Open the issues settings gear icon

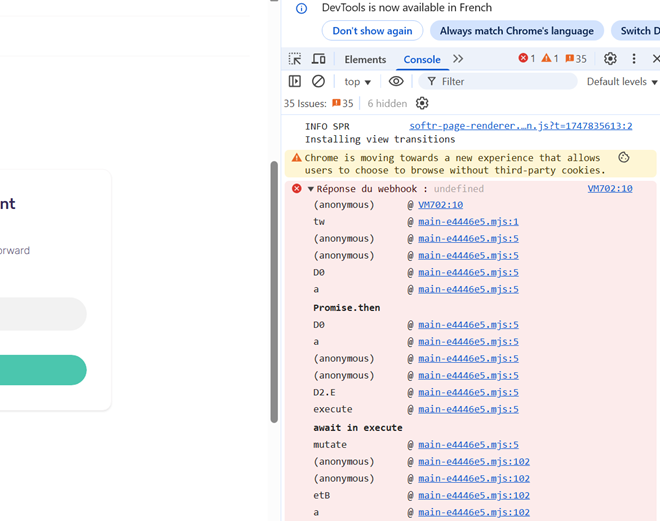422,104
